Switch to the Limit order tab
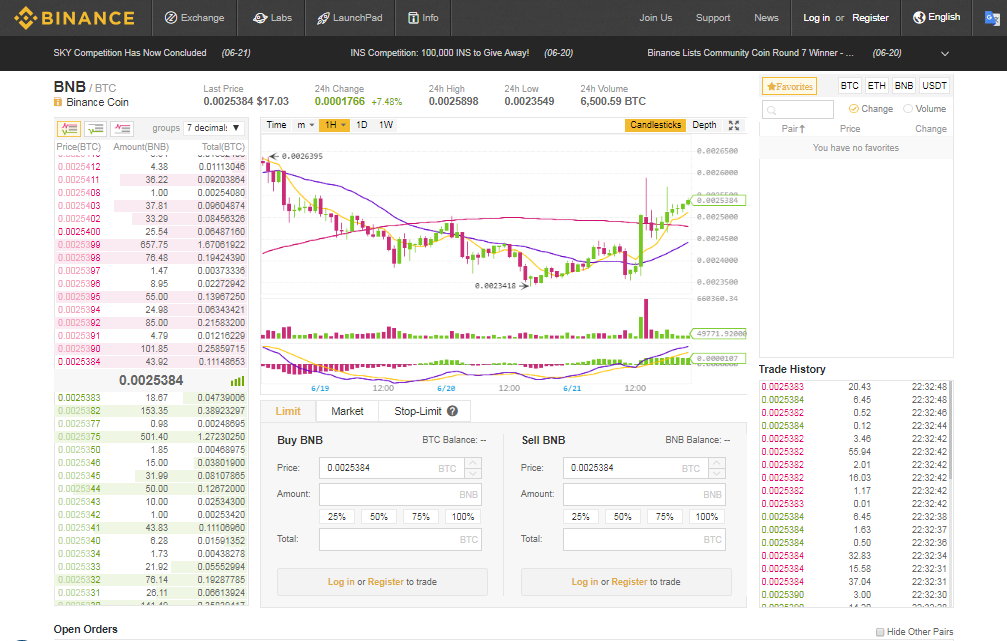 coord(288,411)
